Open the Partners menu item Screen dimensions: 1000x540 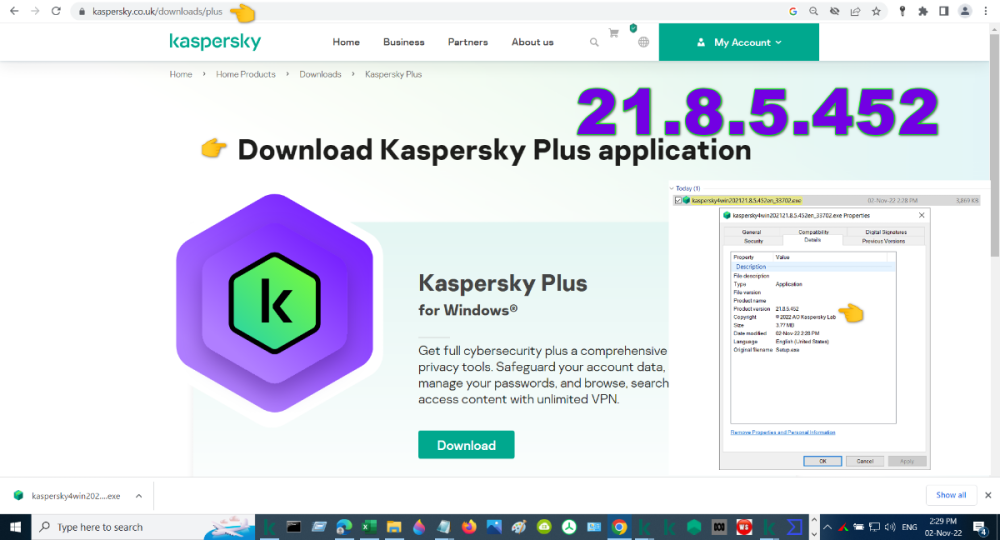[x=467, y=42]
